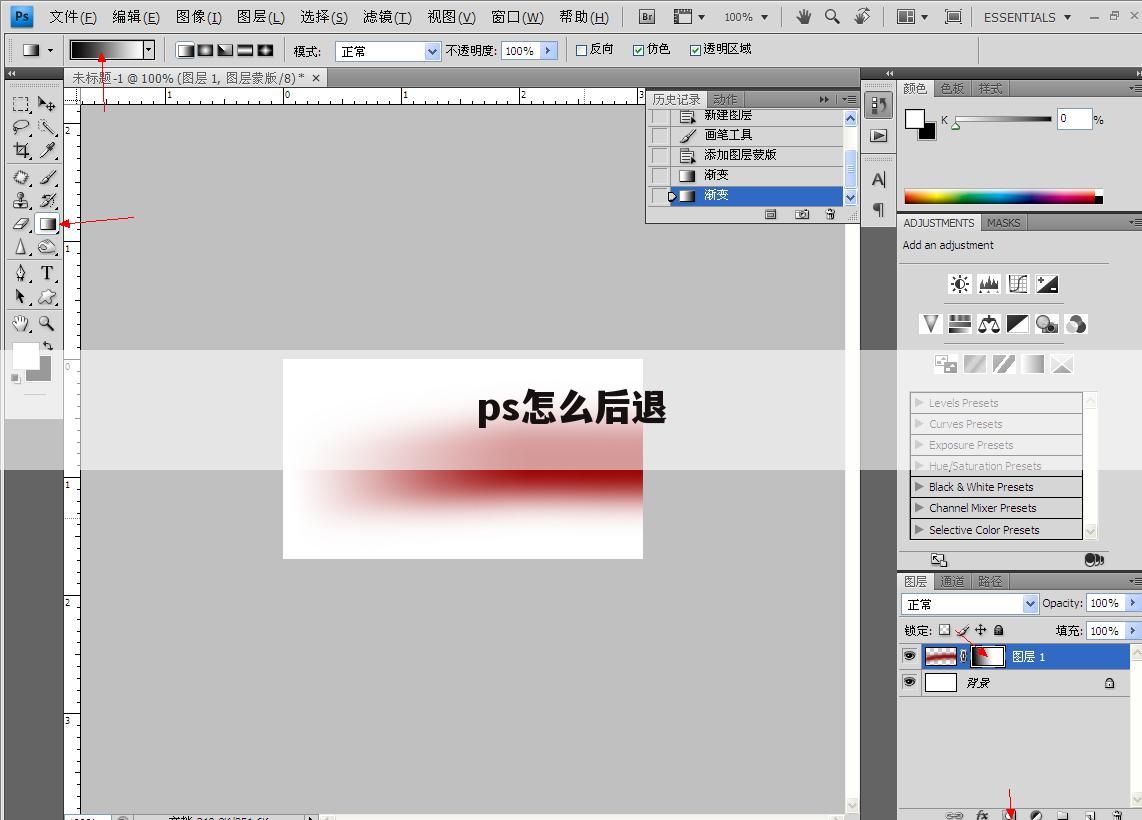1142x820 pixels.
Task: Select the 背景 layer row
Action: [1014, 682]
